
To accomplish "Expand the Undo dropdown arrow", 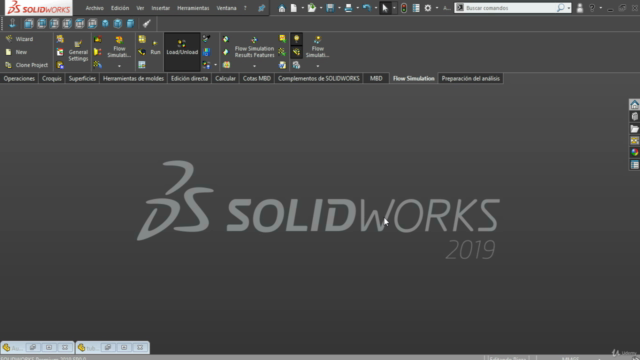I will click(x=376, y=8).
